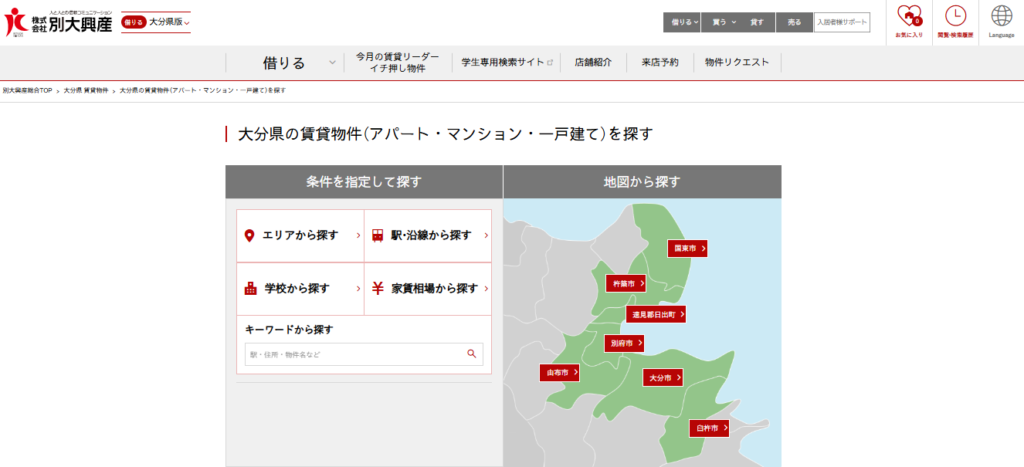The image size is (1024, 467).
Task: Open the 来店予約 menu item
Action: 660,62
